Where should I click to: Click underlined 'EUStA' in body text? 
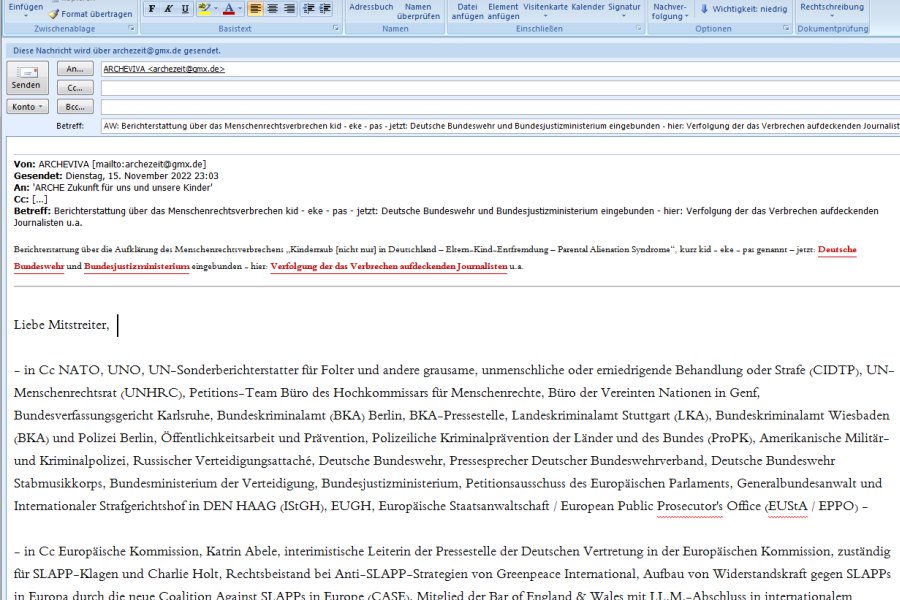[x=788, y=506]
